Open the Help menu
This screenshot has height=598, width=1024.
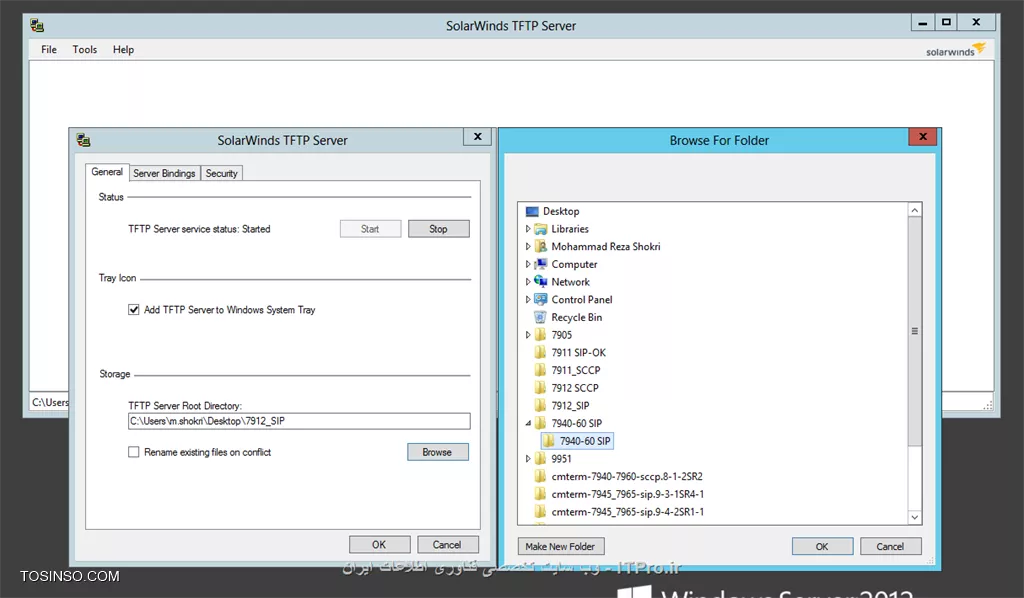(123, 50)
